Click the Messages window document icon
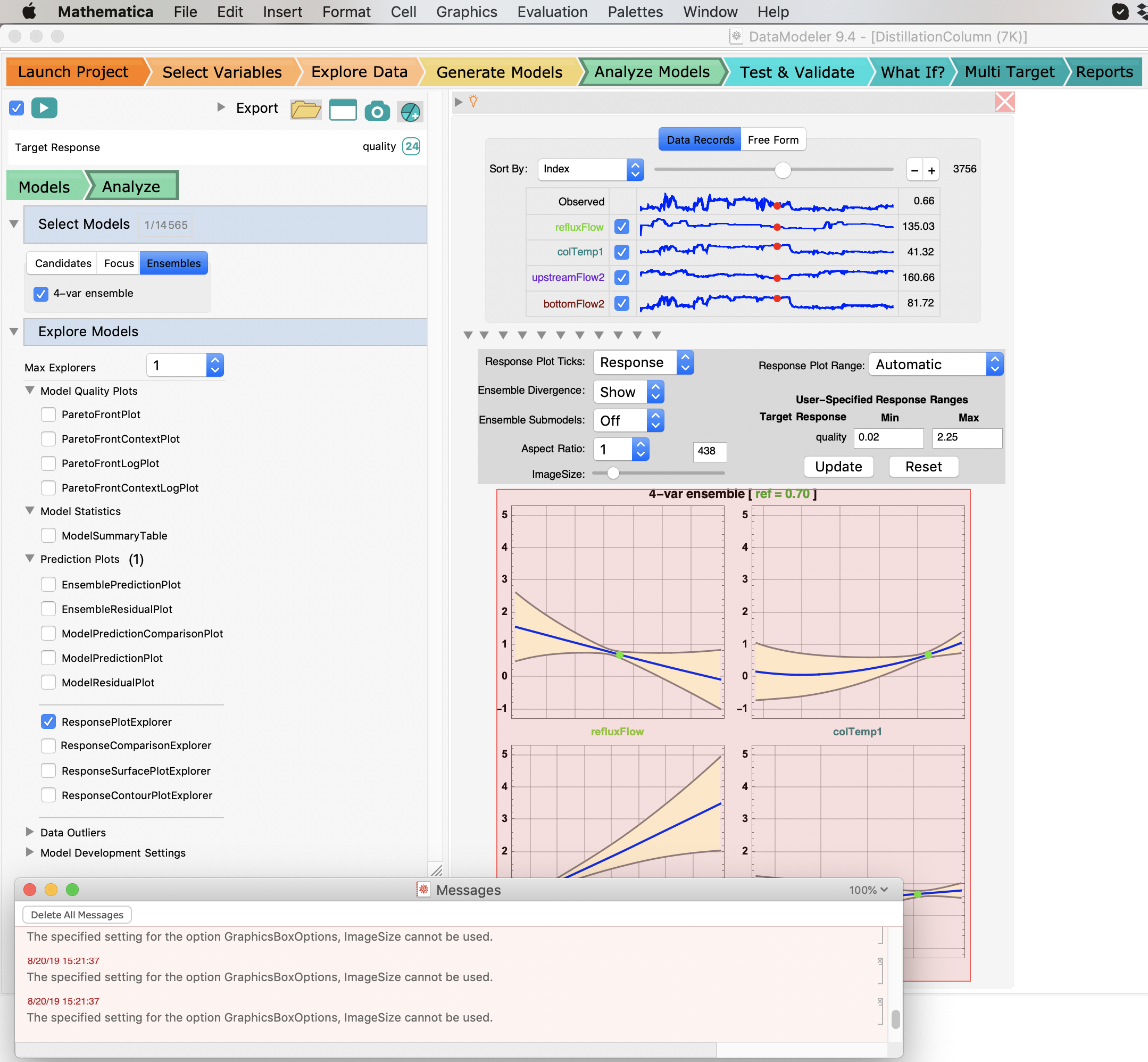 click(x=423, y=890)
